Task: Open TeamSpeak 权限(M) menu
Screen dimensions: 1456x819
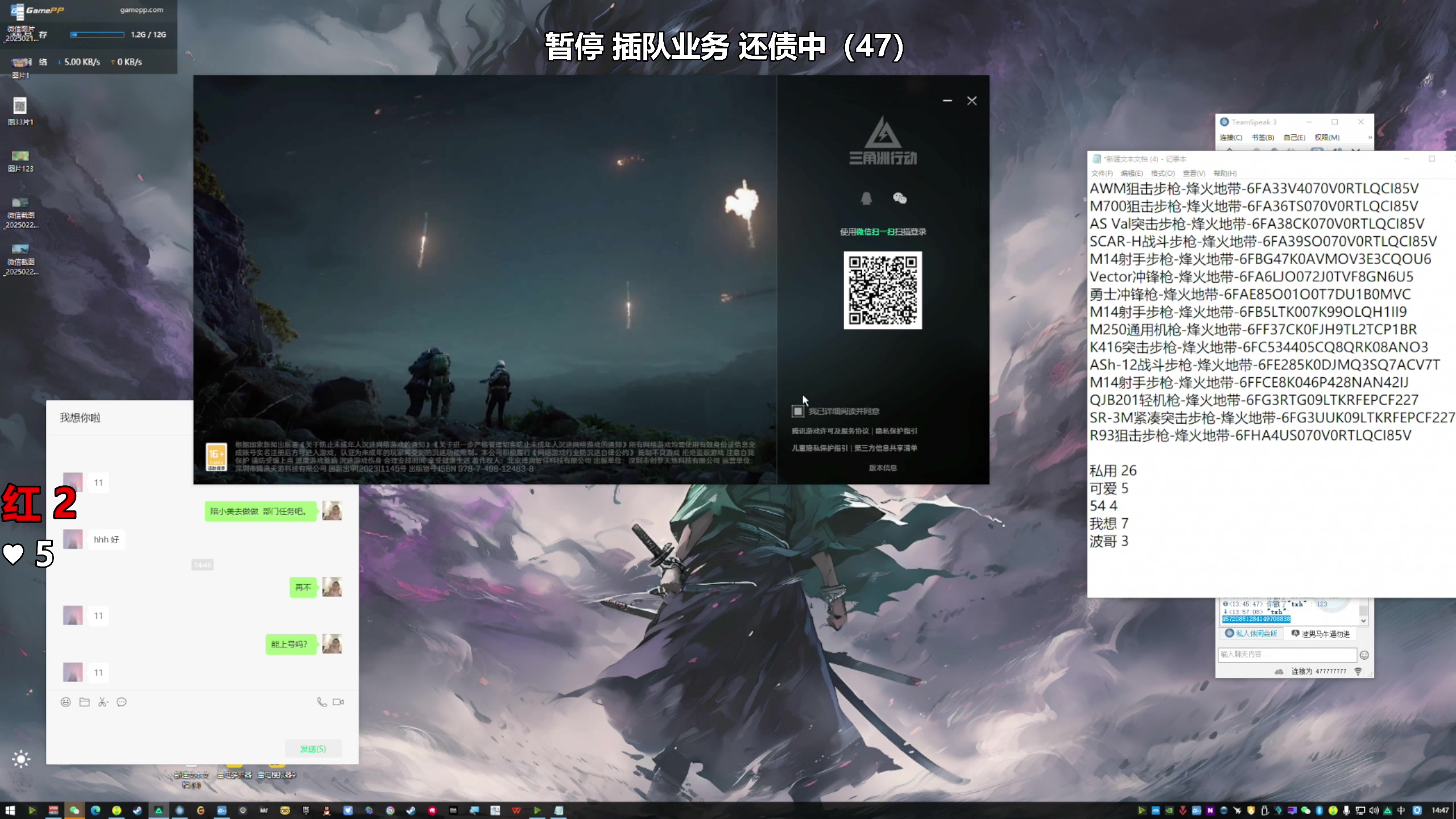Action: point(1327,138)
